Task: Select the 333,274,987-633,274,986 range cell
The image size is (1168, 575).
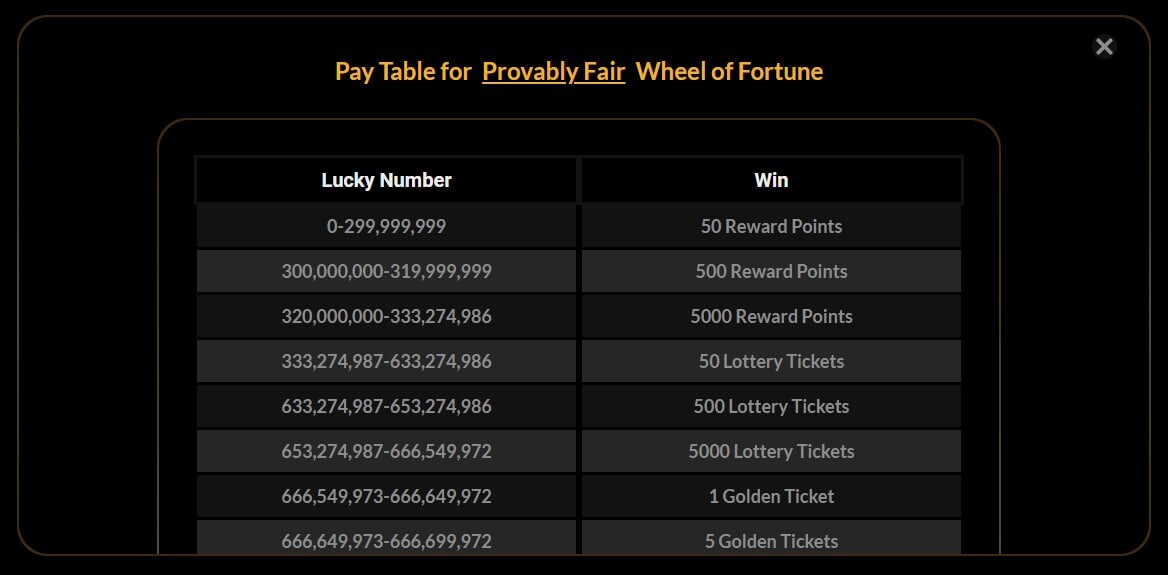Action: 386,361
